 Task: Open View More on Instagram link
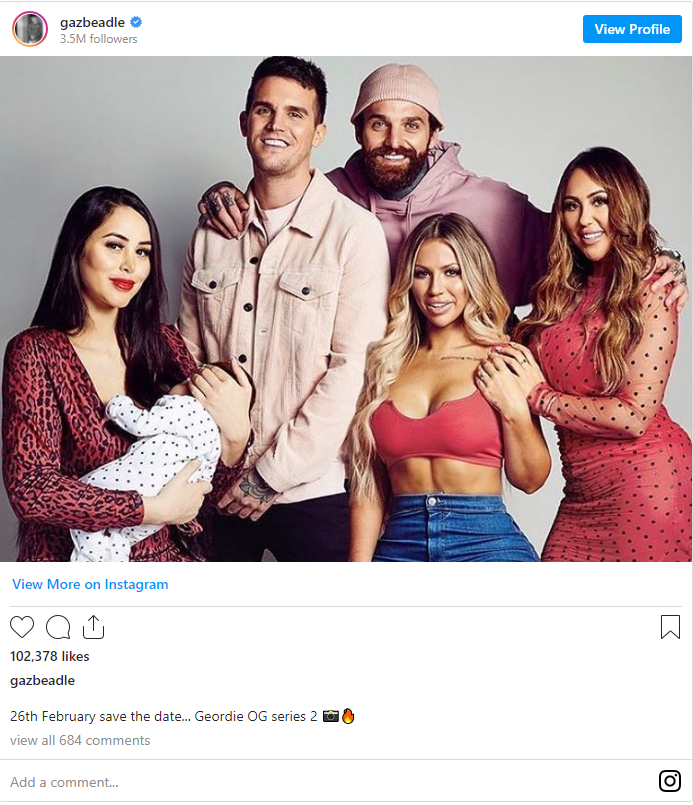(x=90, y=584)
